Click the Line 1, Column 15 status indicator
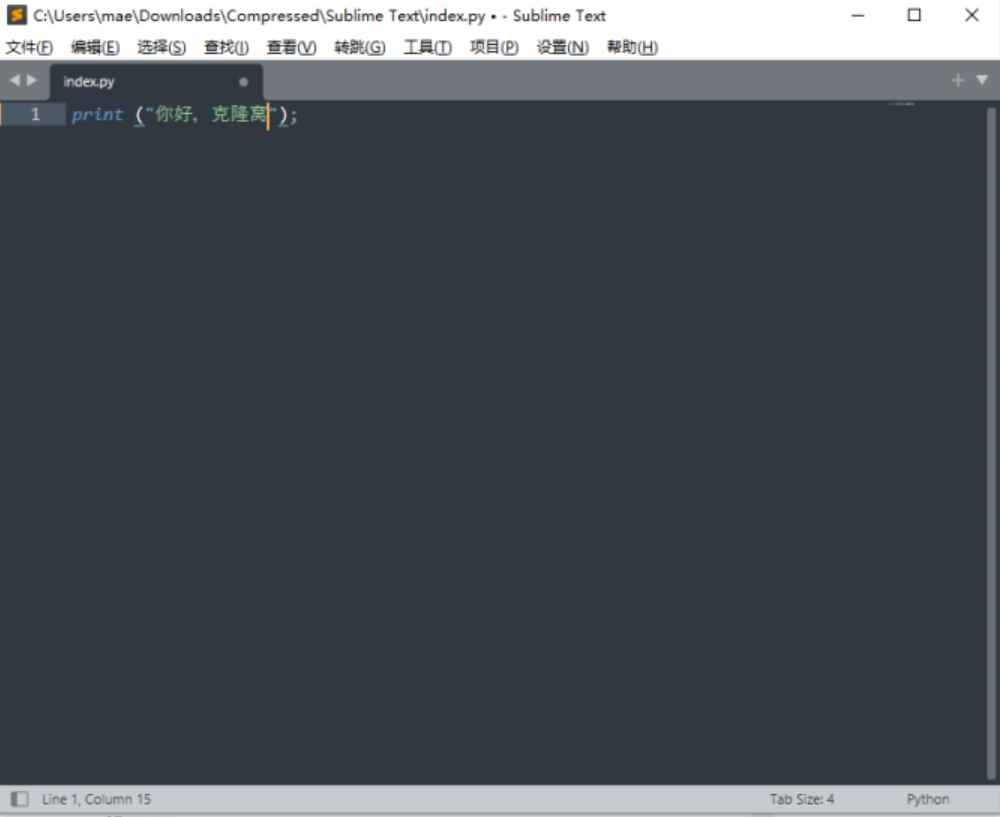This screenshot has height=817, width=1000. tap(95, 798)
